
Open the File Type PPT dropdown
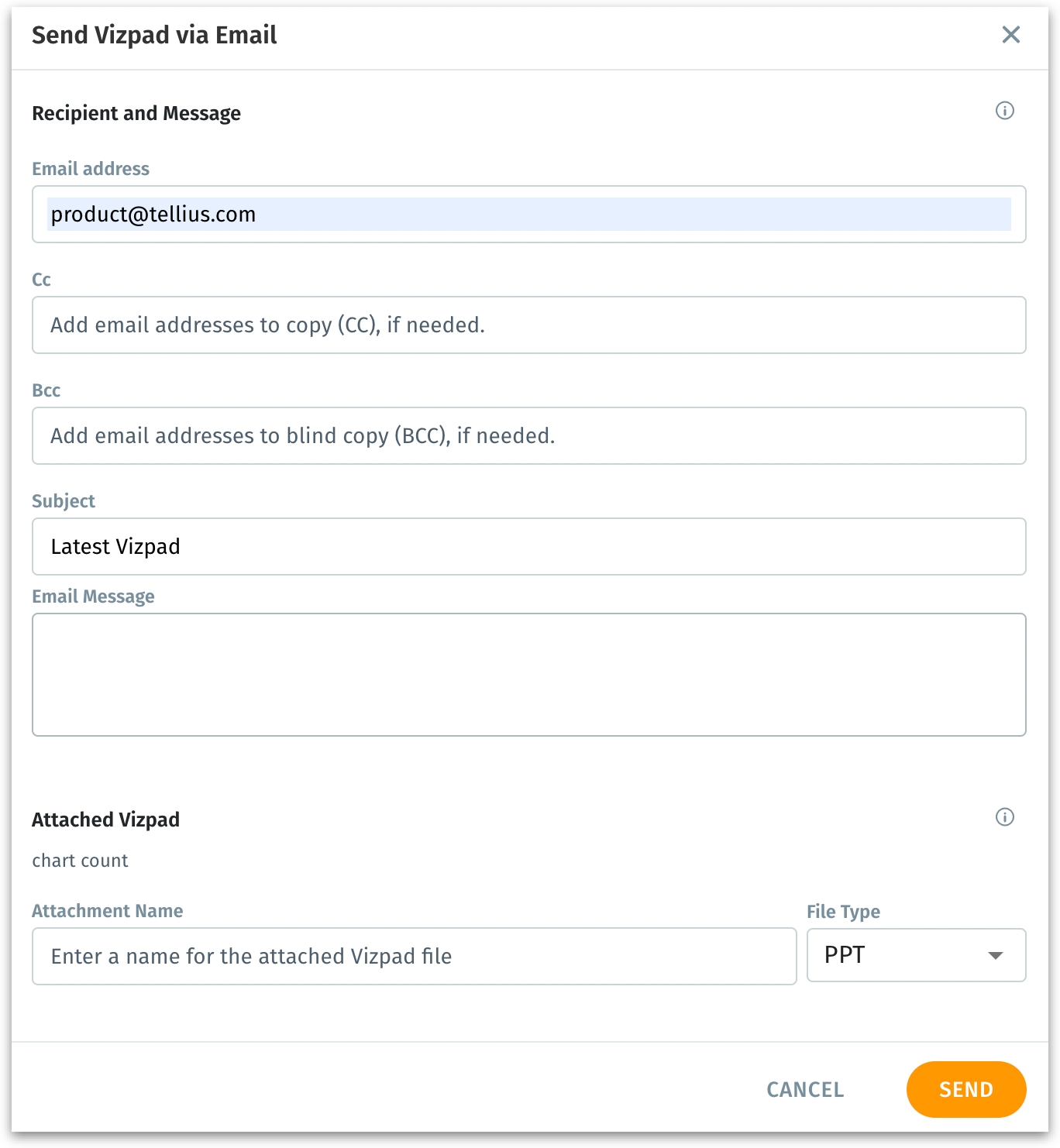click(x=916, y=955)
